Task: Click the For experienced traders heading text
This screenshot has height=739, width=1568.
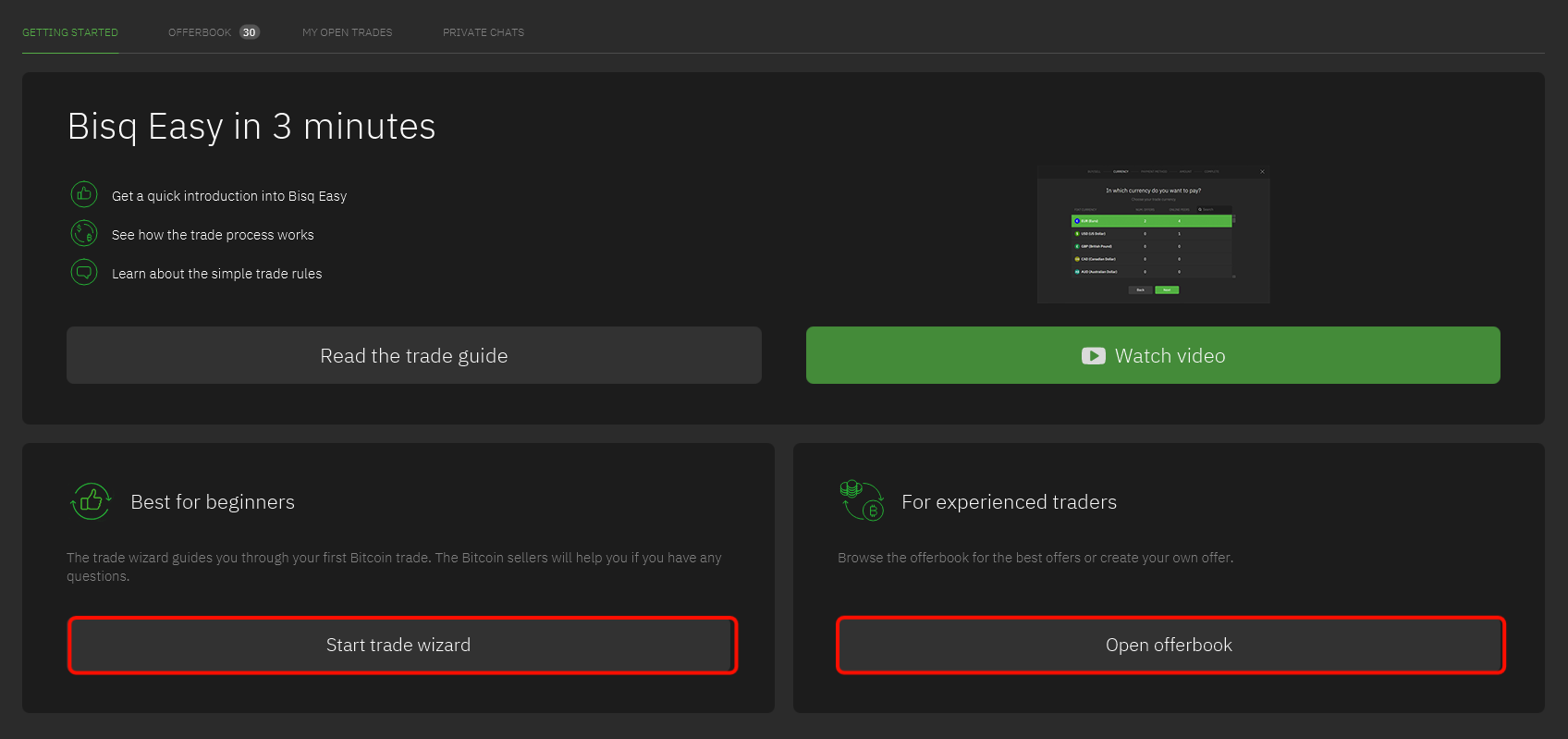Action: pos(1009,502)
